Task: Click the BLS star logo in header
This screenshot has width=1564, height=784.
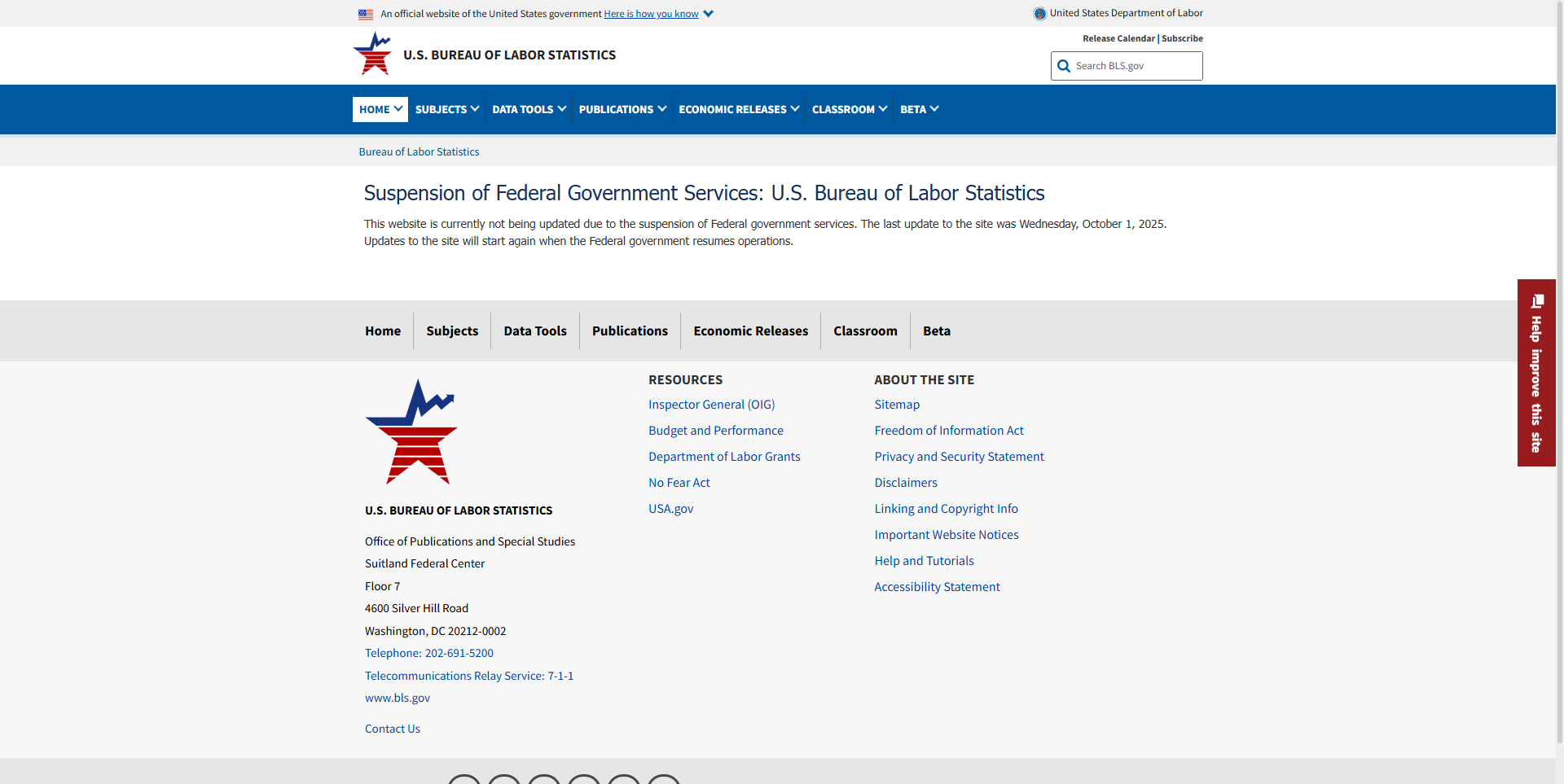Action: (372, 54)
